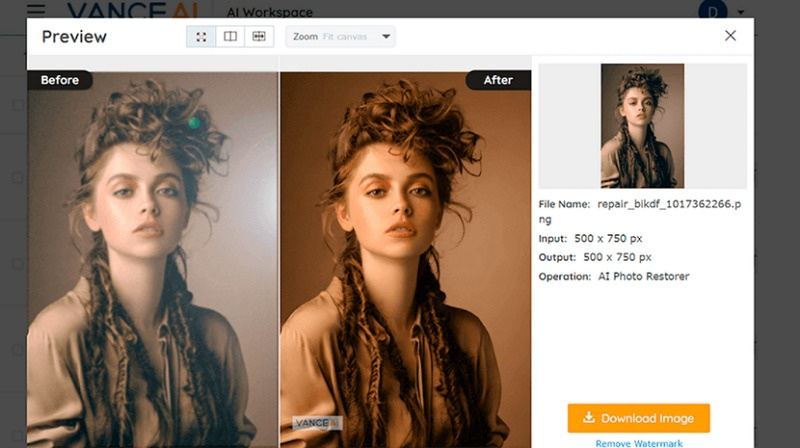The image size is (800, 448).
Task: Click the After label tag
Action: coord(498,80)
